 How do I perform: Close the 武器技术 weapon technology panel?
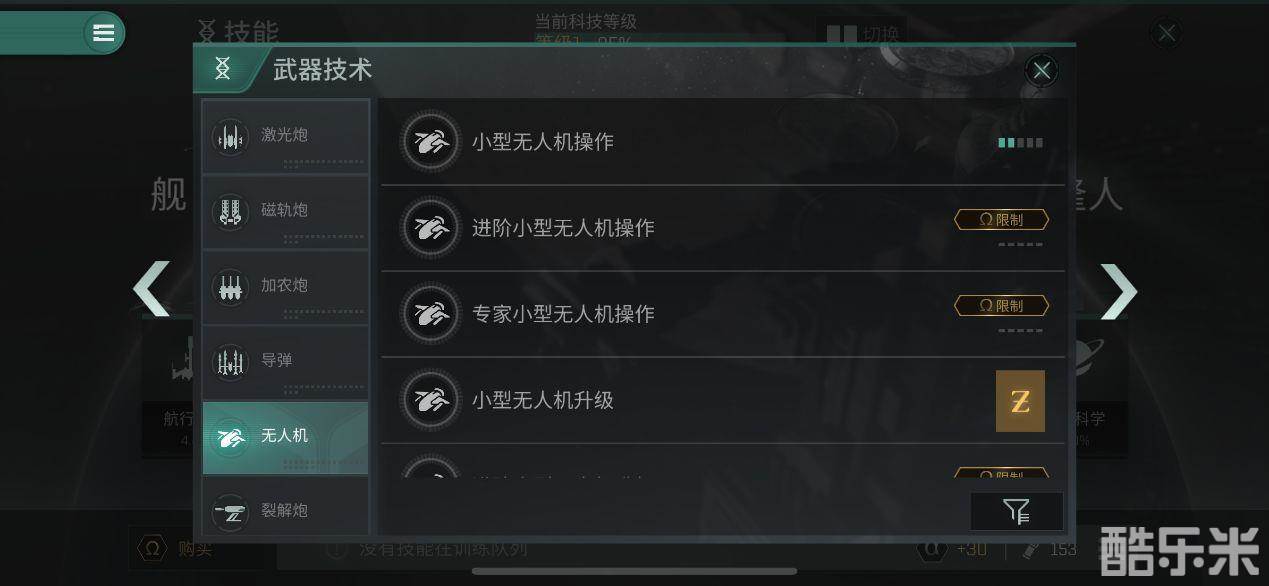(1042, 70)
